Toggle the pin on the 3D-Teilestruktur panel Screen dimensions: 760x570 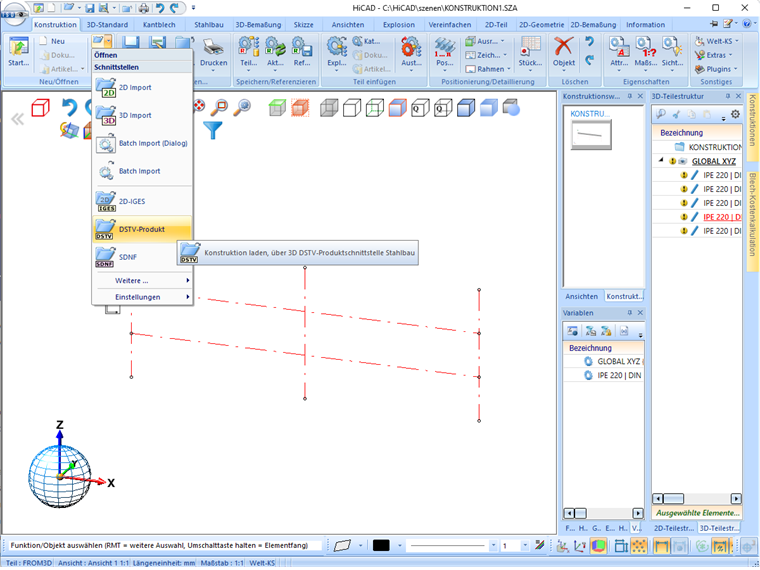pos(728,96)
